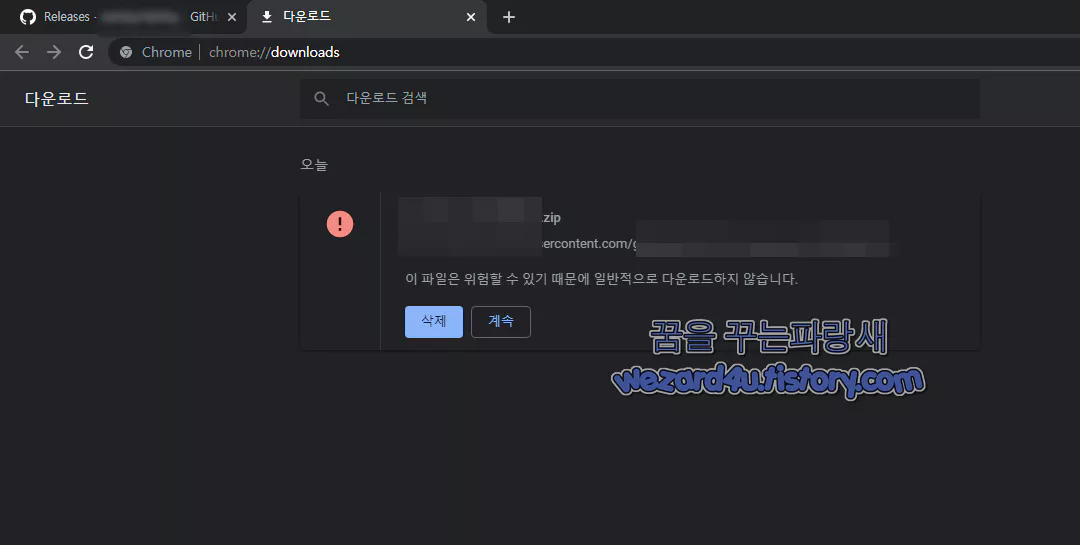The height and width of the screenshot is (545, 1080).
Task: Click the browser back arrow
Action: pyautogui.click(x=22, y=52)
